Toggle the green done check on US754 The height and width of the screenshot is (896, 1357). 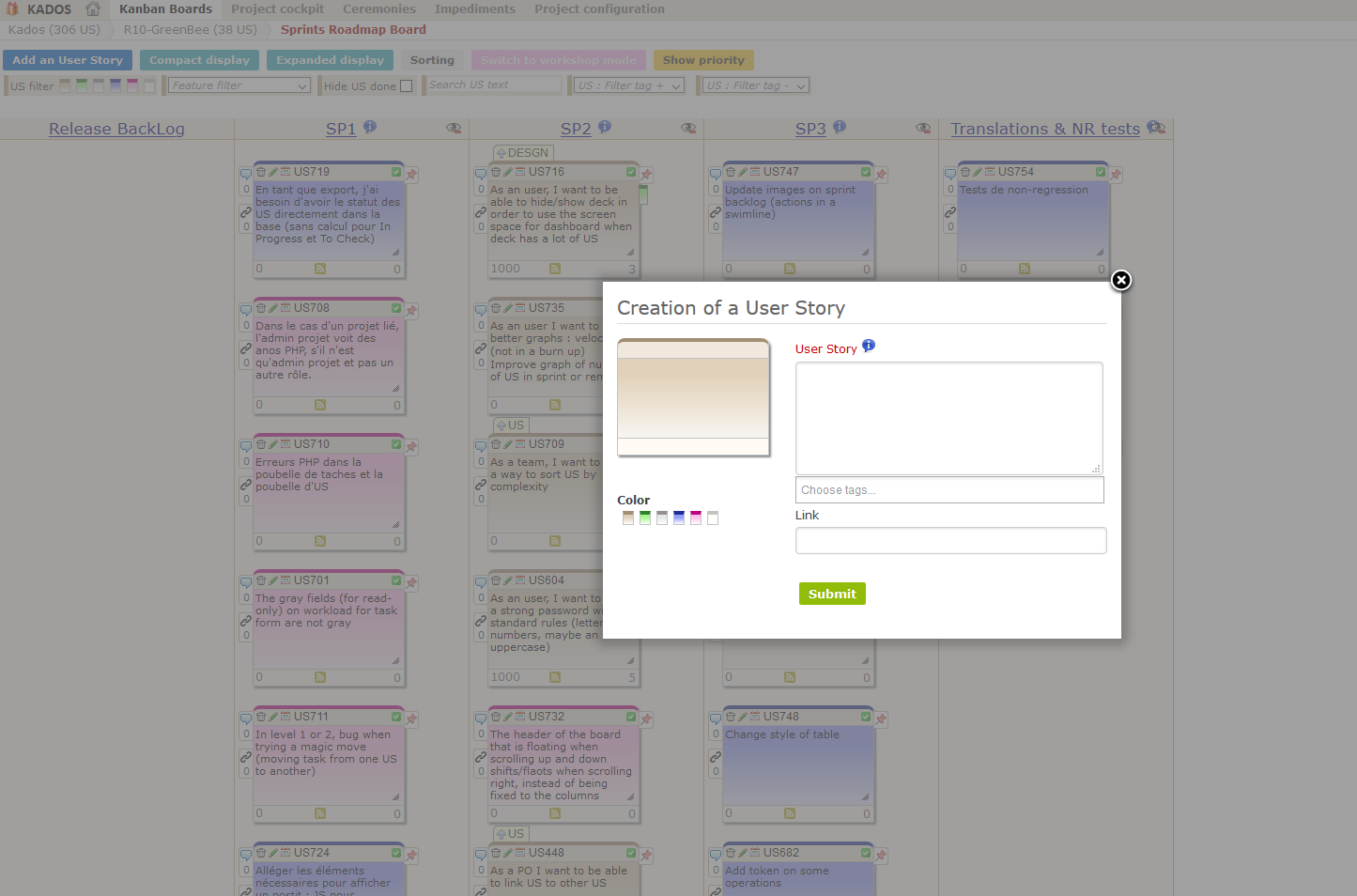(1101, 172)
